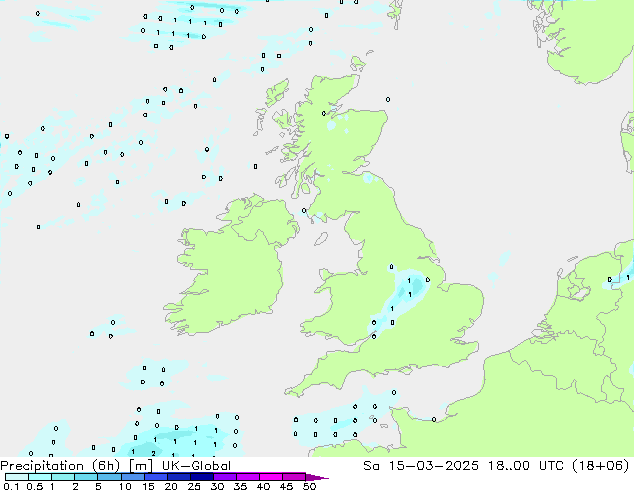634x490 pixels.
Task: Click the '[m]' unit label
Action: (140, 466)
